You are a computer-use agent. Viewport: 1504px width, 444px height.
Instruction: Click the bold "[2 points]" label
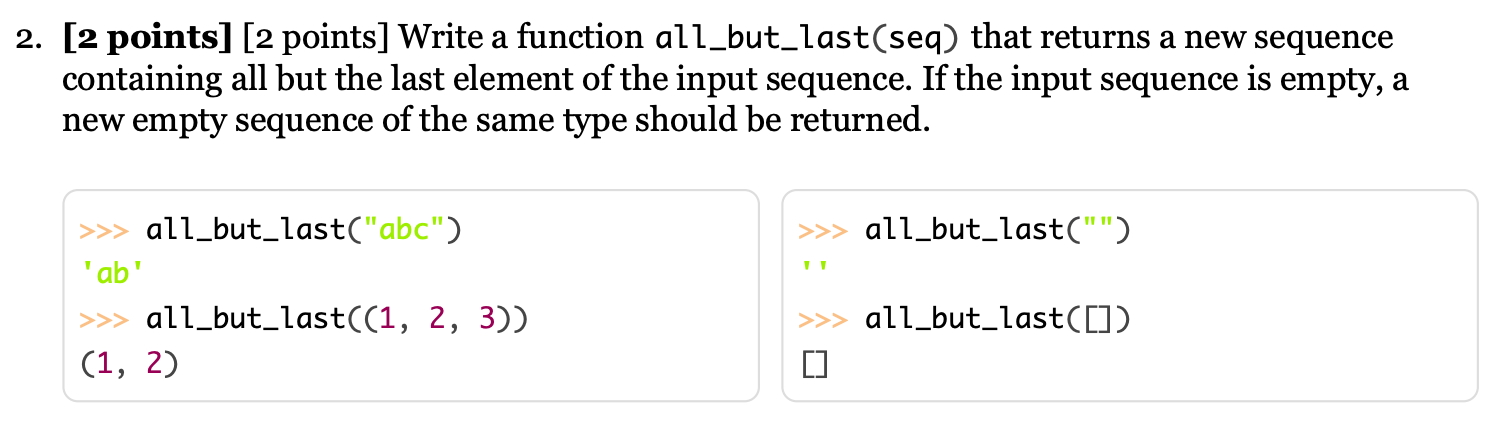click(148, 38)
